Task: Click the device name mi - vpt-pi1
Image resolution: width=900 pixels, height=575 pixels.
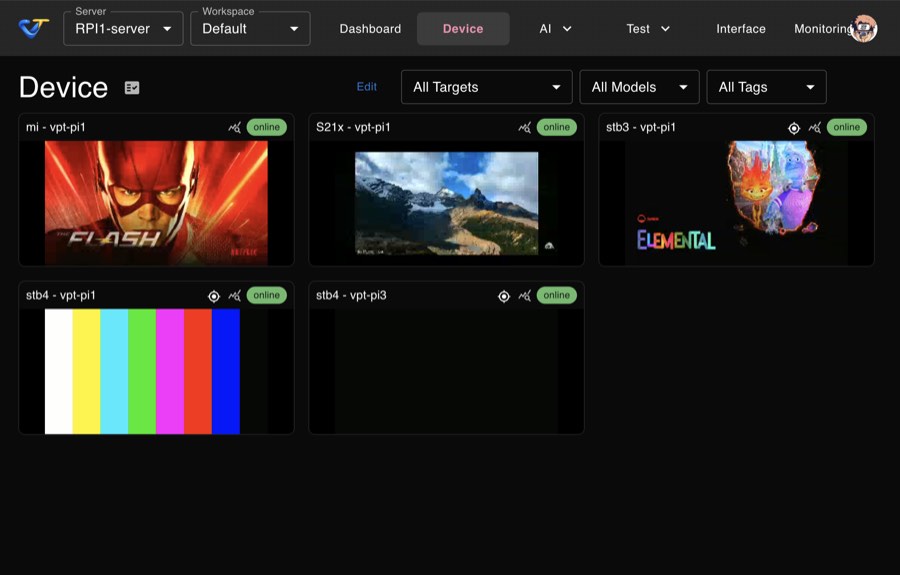Action: click(x=56, y=127)
